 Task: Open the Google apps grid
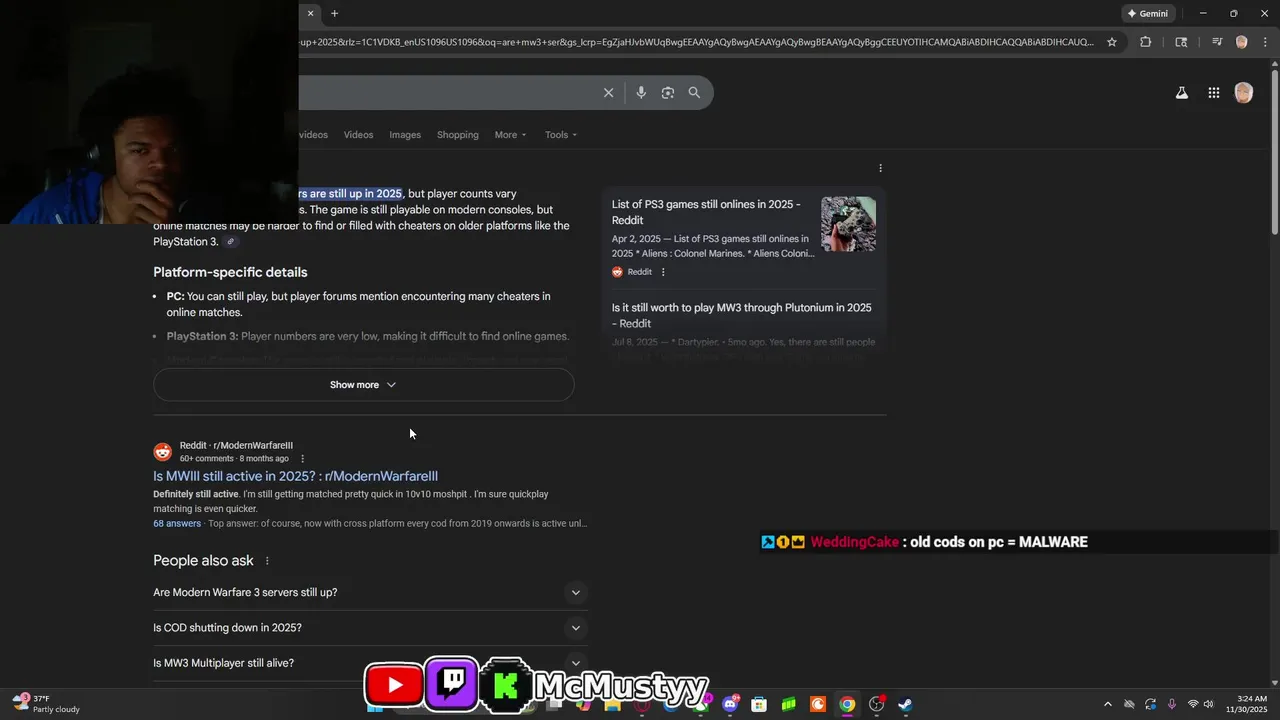1213,93
